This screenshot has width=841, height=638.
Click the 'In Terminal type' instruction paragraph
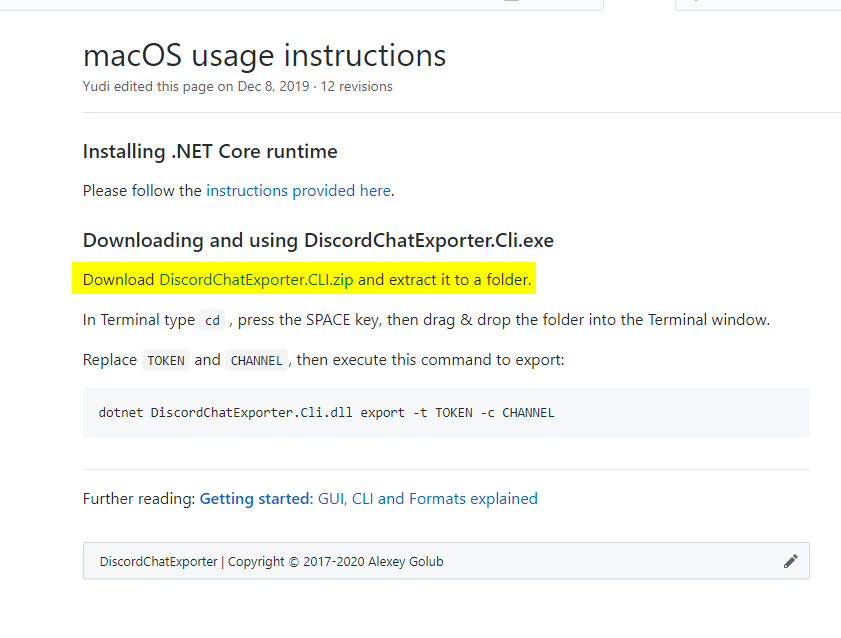426,320
